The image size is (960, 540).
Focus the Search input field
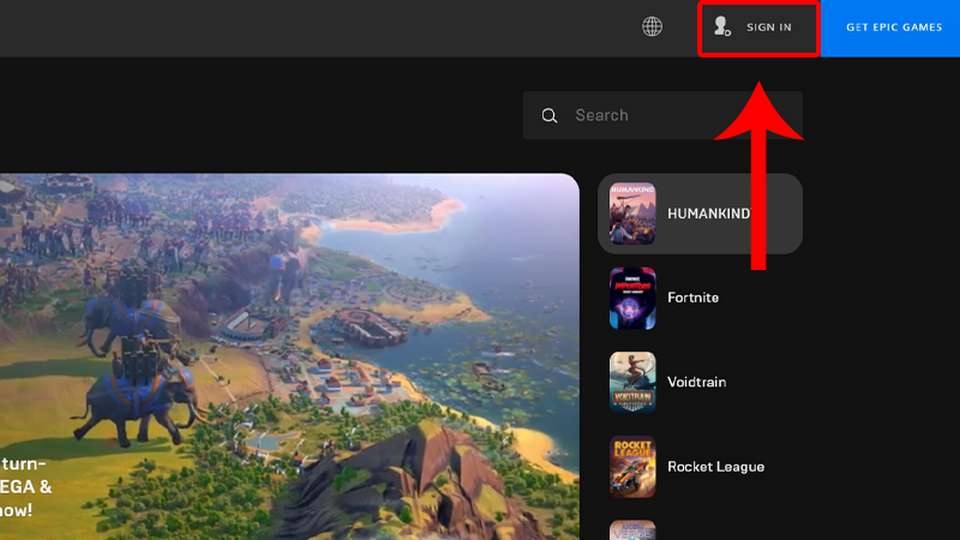[x=662, y=115]
